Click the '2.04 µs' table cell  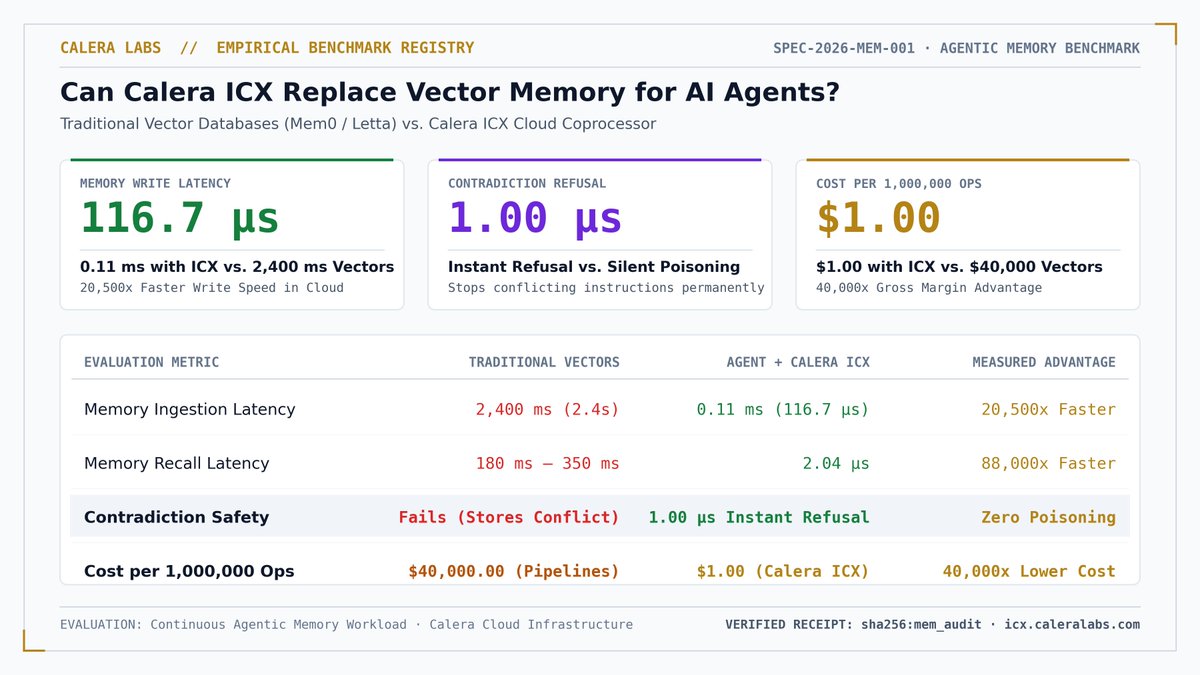click(836, 463)
